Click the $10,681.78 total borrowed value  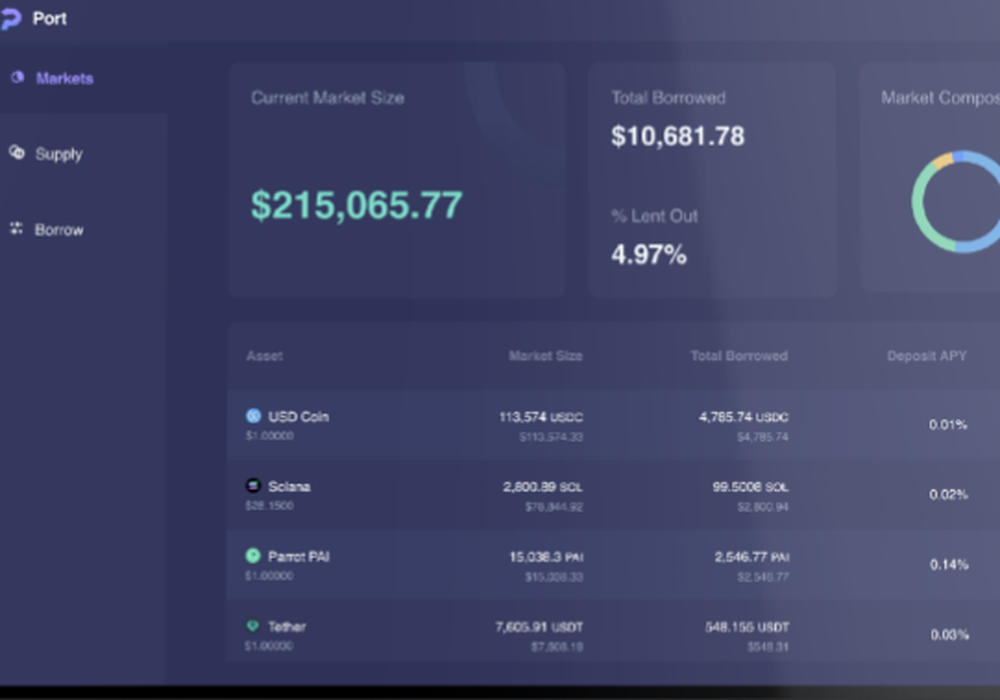pyautogui.click(x=678, y=136)
